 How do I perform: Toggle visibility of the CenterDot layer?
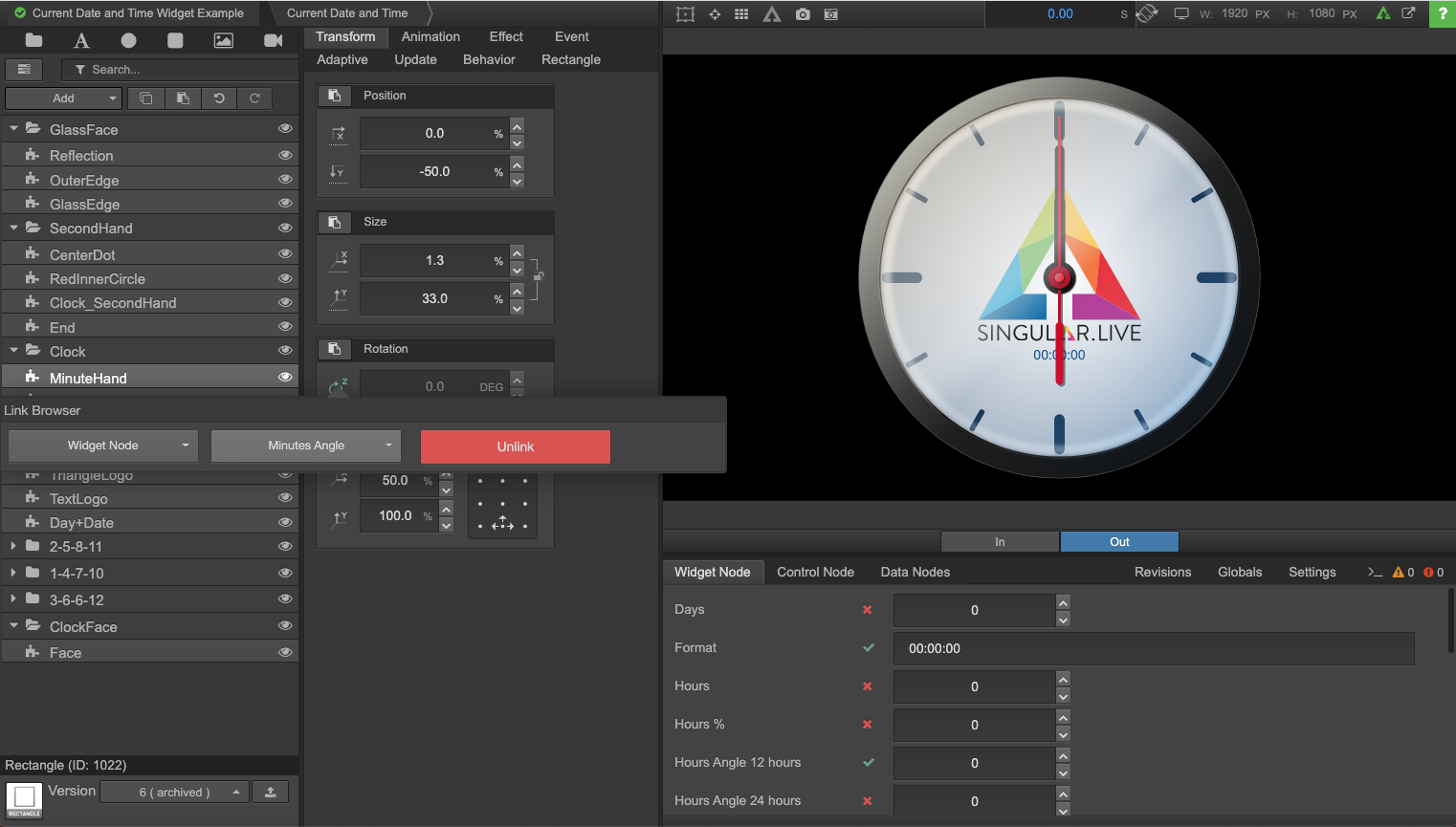point(284,254)
